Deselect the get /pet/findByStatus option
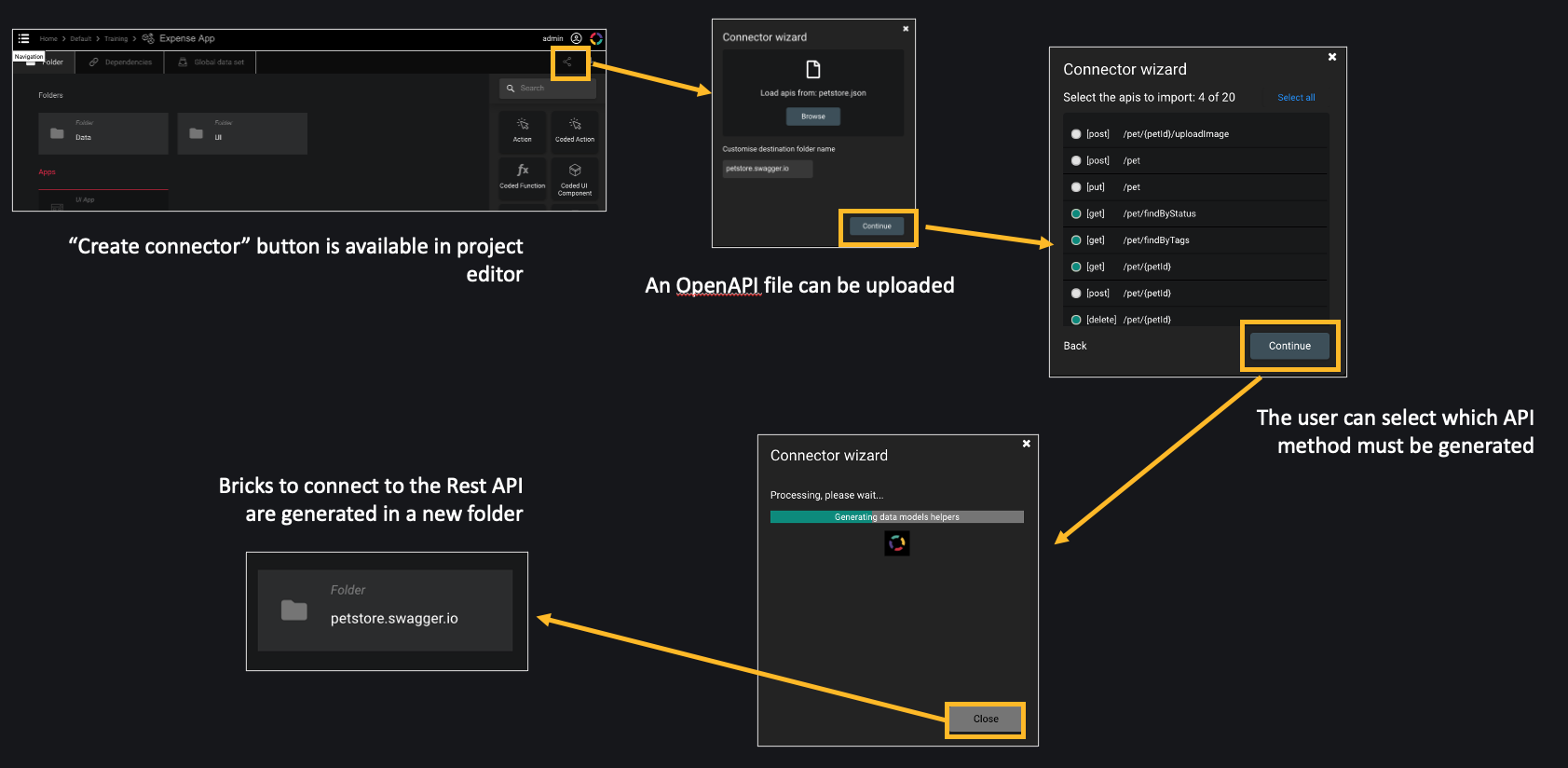The height and width of the screenshot is (768, 1568). (1076, 214)
